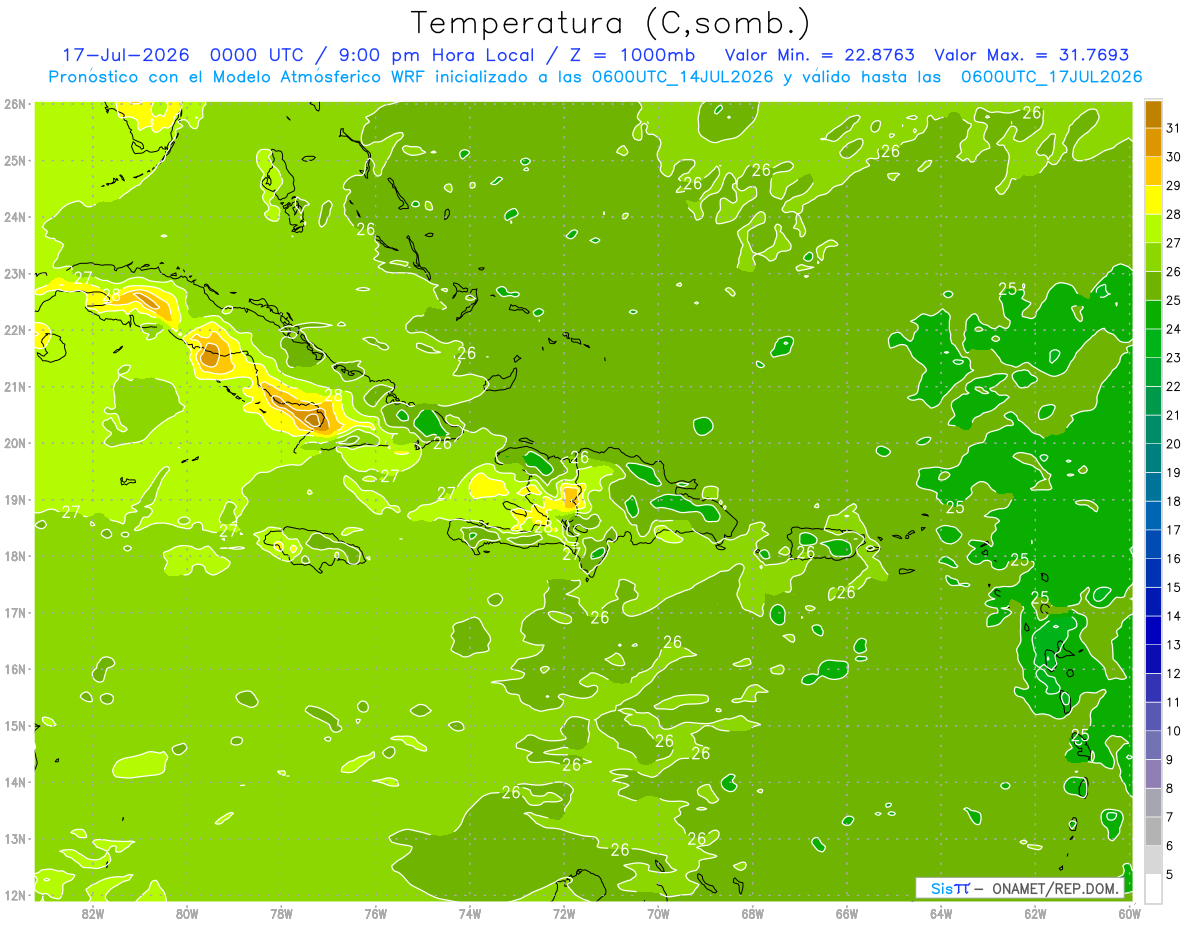Click the colorbar label 24

pyautogui.click(x=1174, y=329)
